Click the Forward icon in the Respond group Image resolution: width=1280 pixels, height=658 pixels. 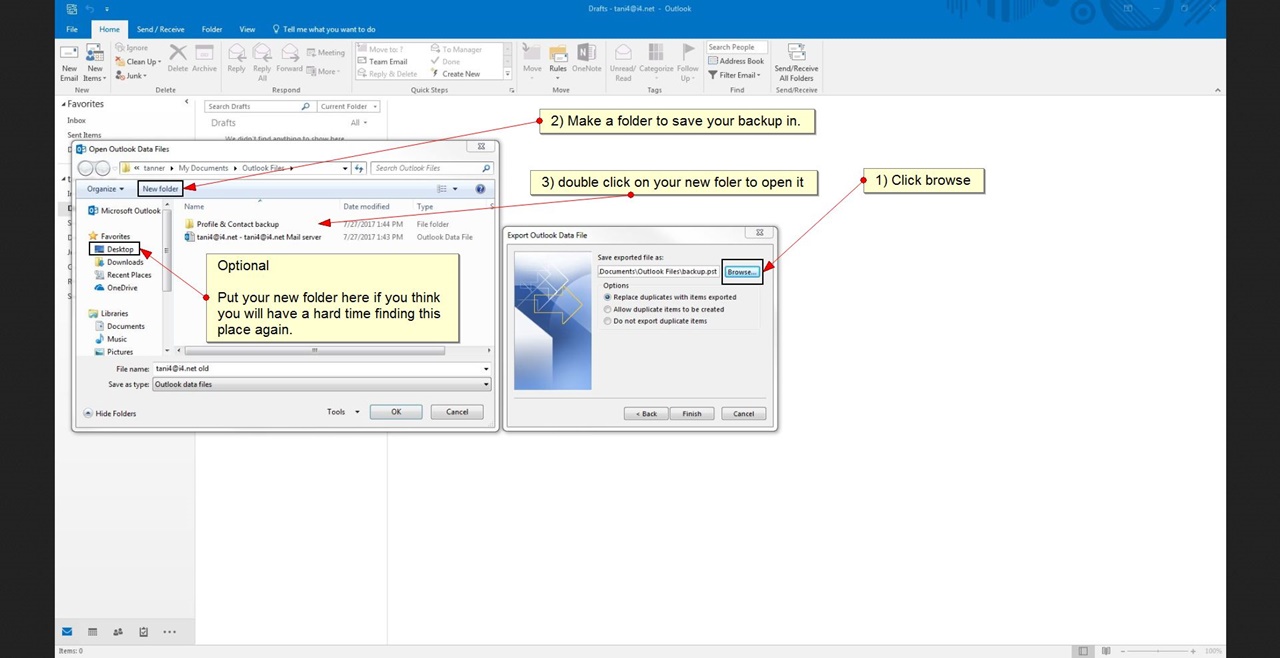289,58
